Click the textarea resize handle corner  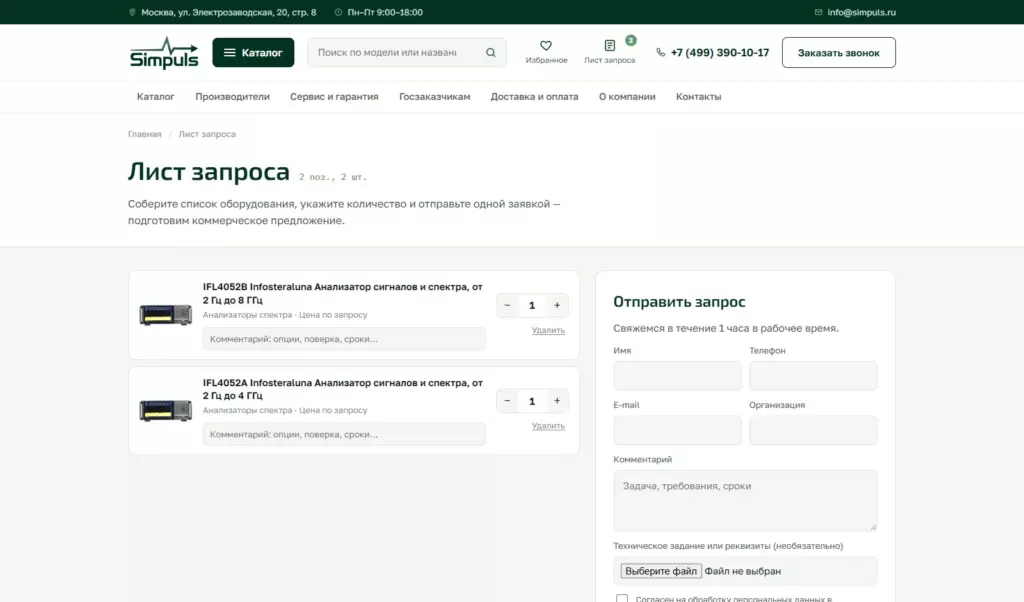pyautogui.click(x=872, y=526)
